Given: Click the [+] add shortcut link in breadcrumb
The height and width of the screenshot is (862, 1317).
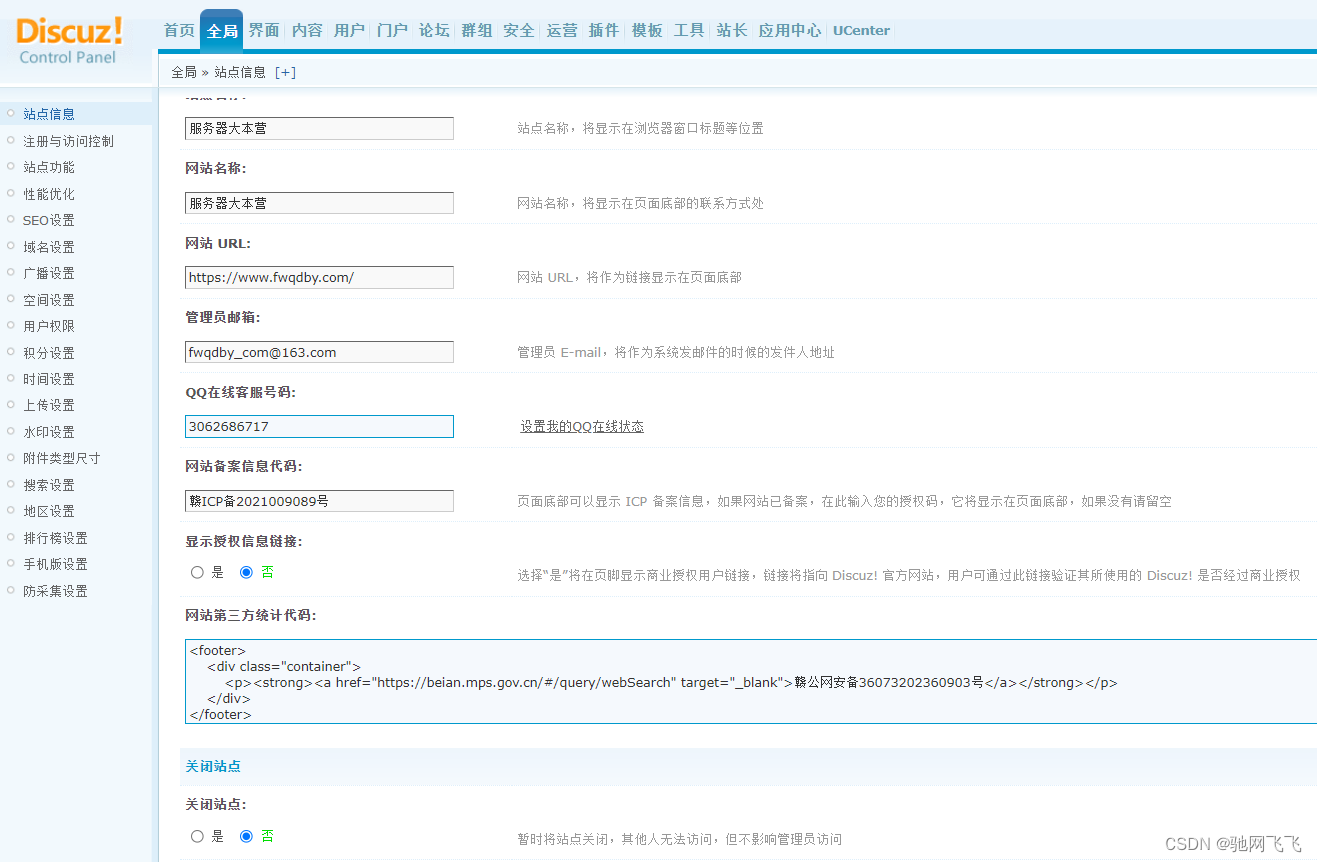Looking at the screenshot, I should point(285,72).
